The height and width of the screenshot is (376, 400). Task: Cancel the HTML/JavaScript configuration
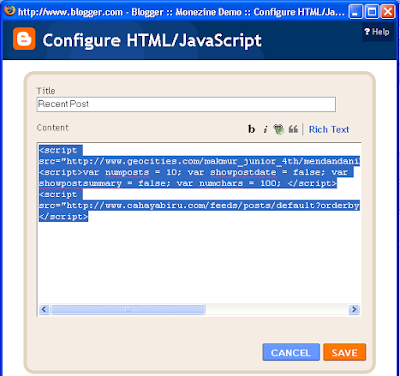291,352
